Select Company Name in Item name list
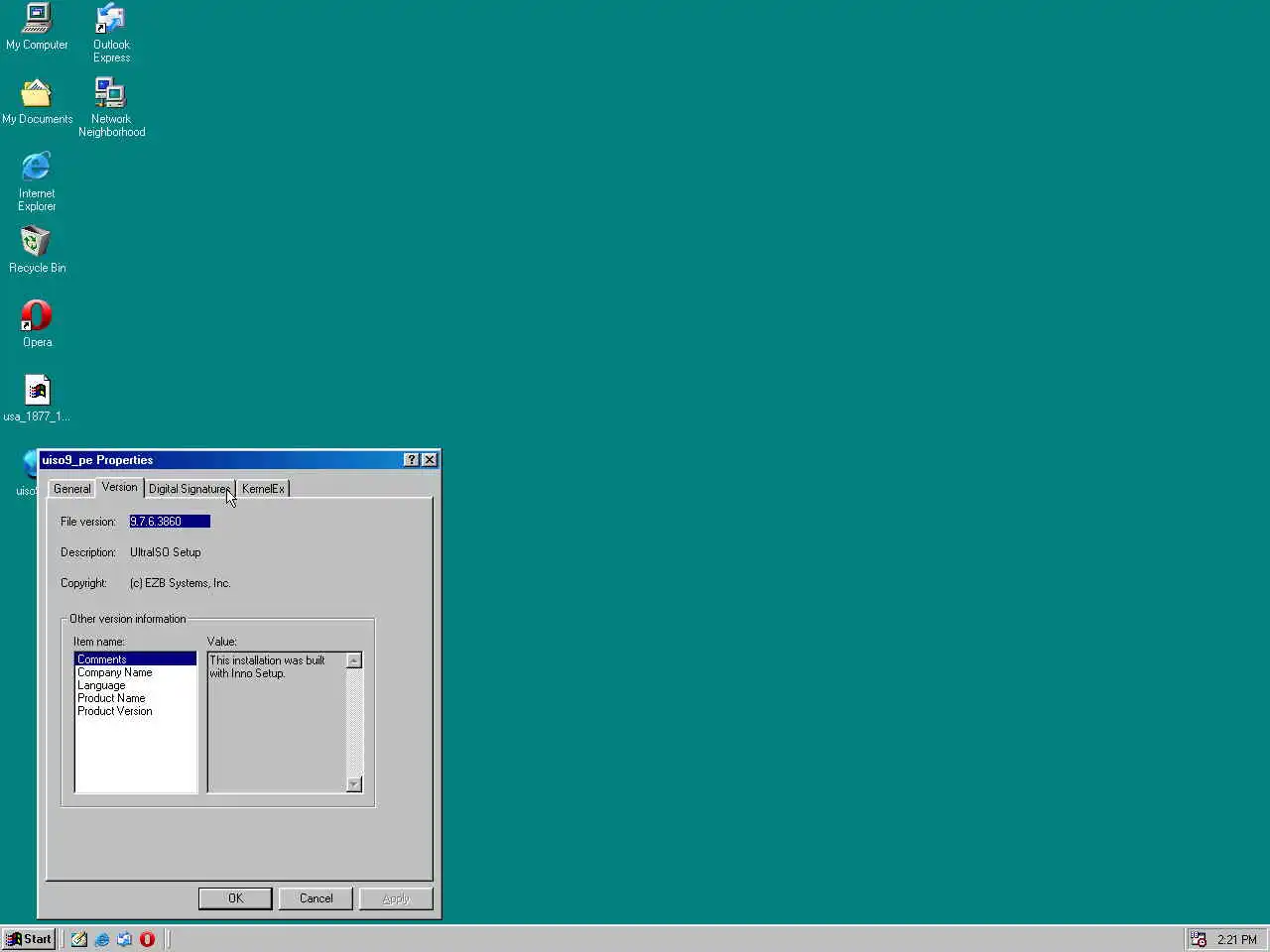Screen dimensions: 1270x952 tap(136, 672)
